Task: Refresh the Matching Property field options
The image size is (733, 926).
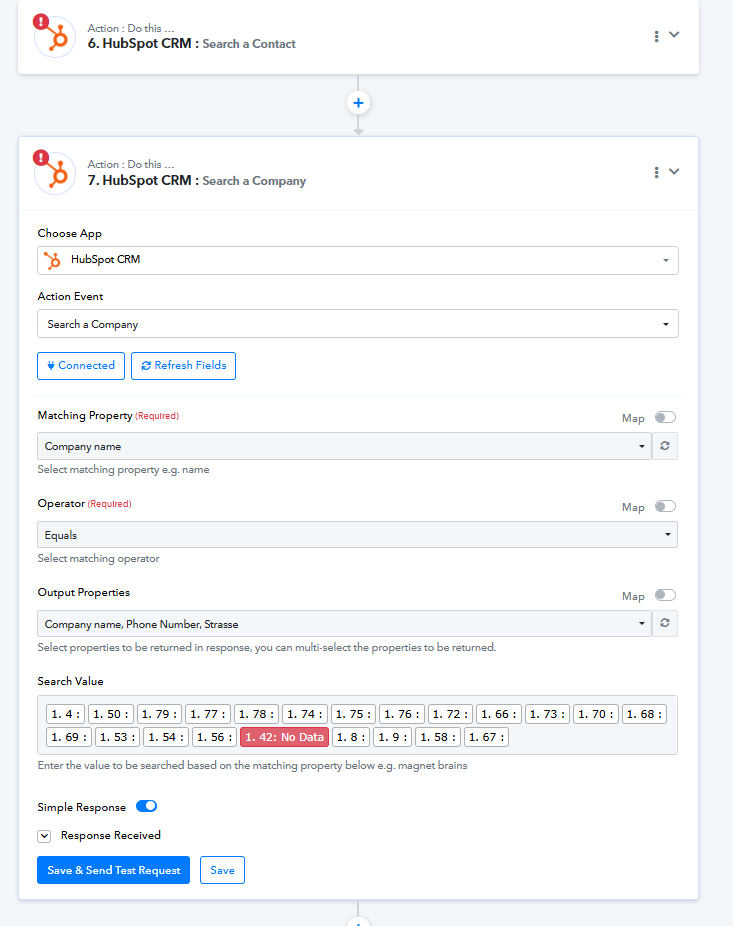Action: point(664,446)
